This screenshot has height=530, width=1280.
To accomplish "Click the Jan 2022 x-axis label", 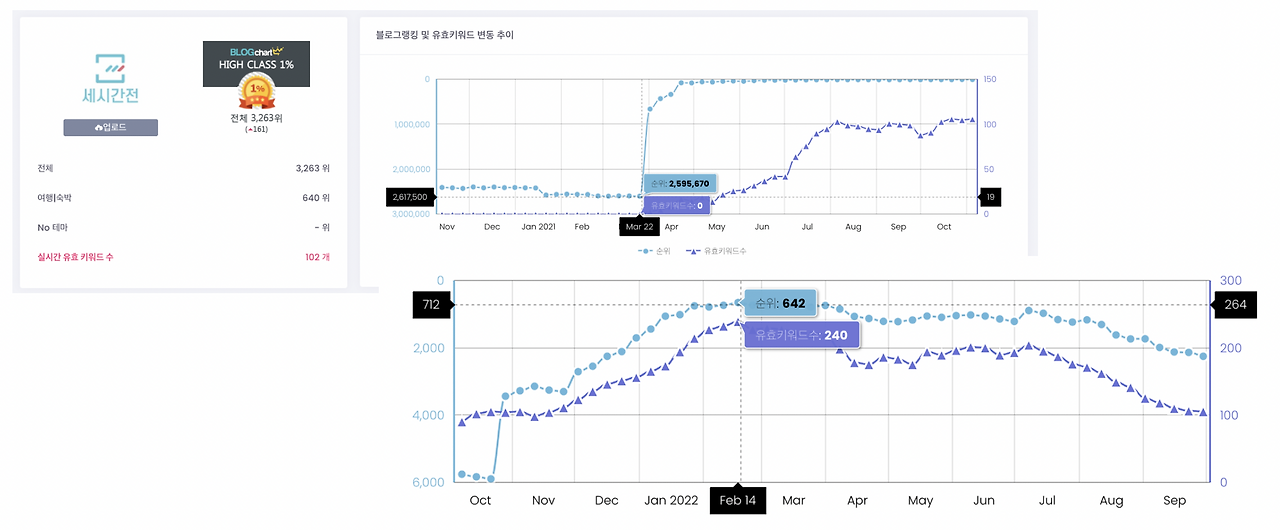I will click(671, 500).
